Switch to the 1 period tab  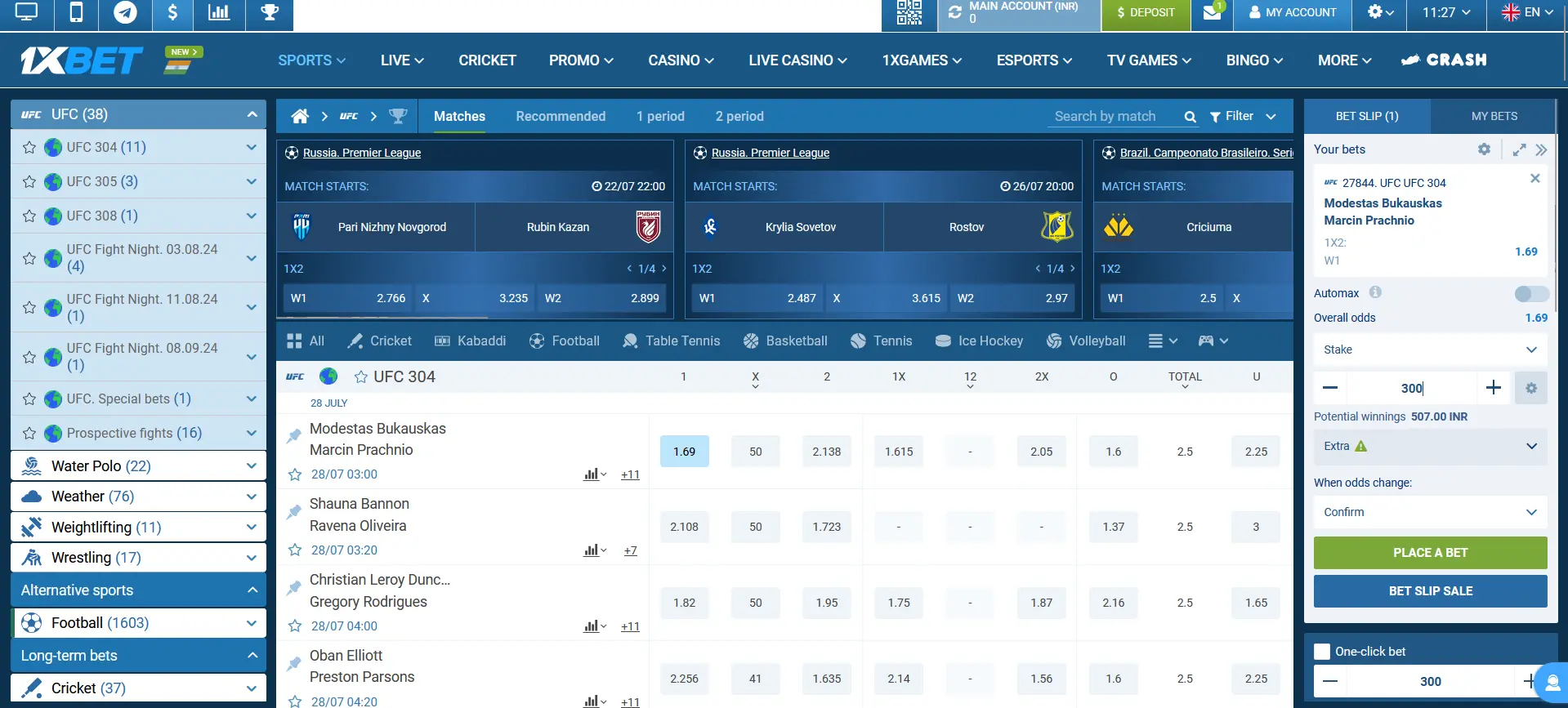coord(660,116)
